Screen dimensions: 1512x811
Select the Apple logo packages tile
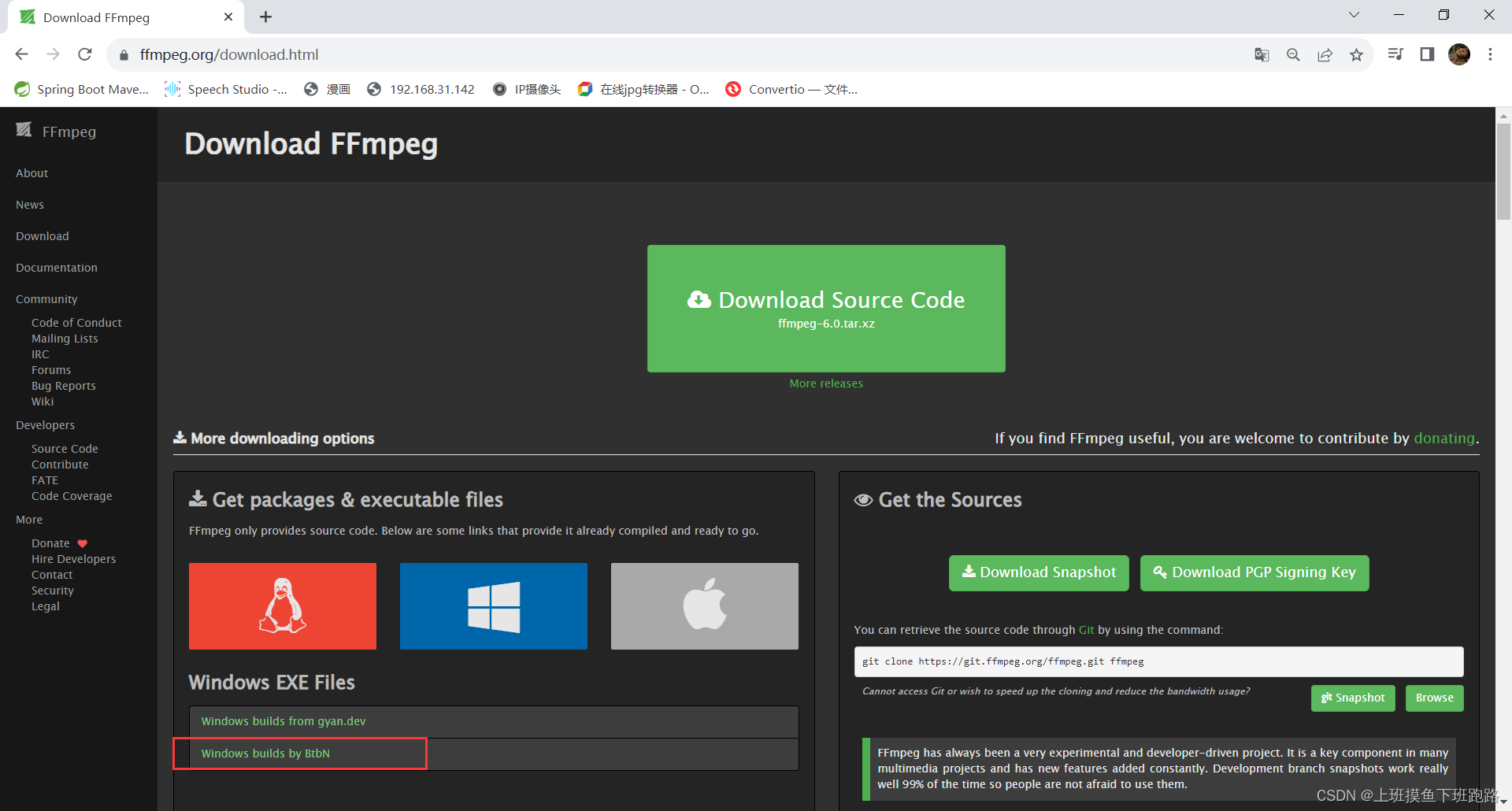pyautogui.click(x=705, y=606)
